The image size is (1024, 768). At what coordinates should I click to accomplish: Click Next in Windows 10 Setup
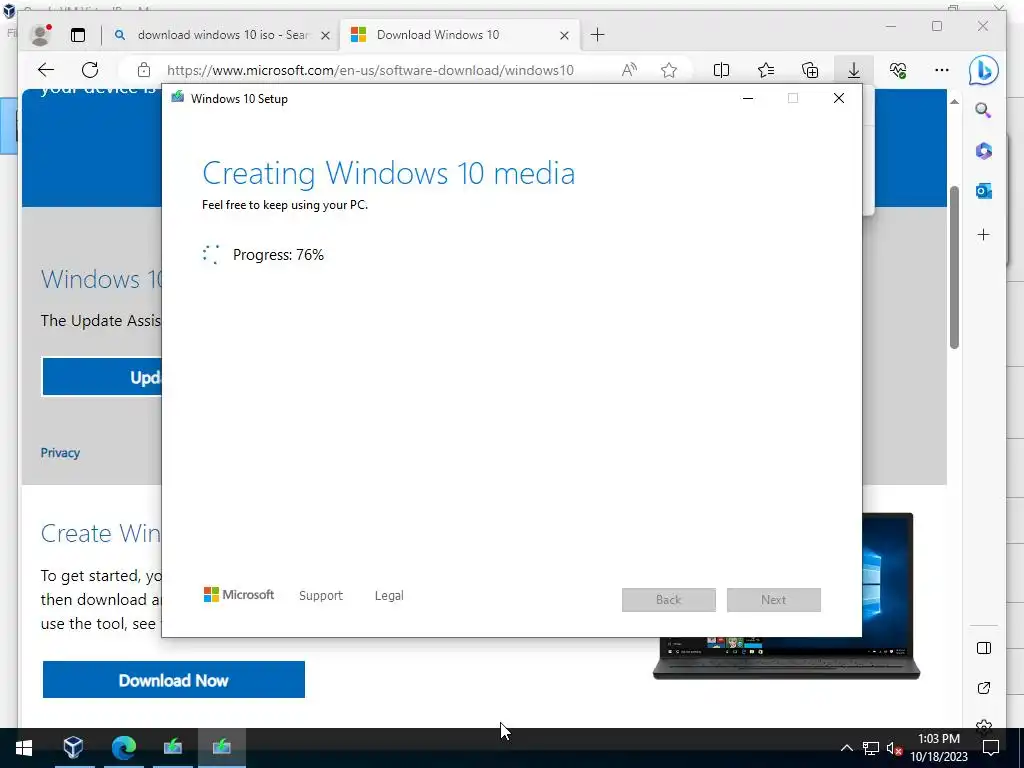click(773, 600)
